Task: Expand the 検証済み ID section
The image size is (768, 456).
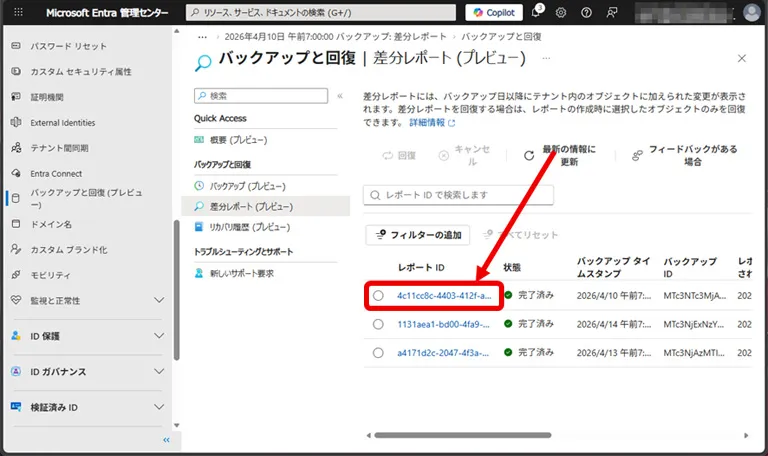Action: coord(159,407)
